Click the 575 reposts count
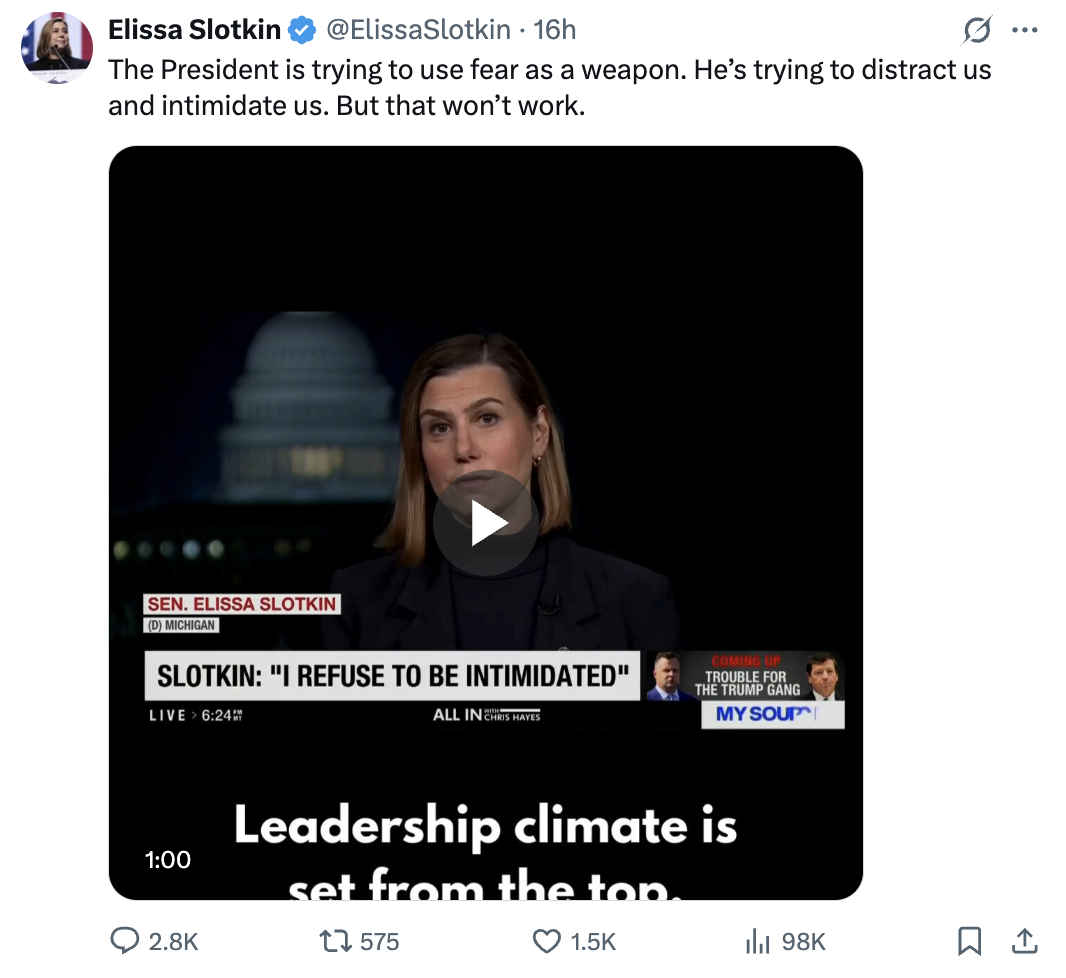 (x=380, y=941)
